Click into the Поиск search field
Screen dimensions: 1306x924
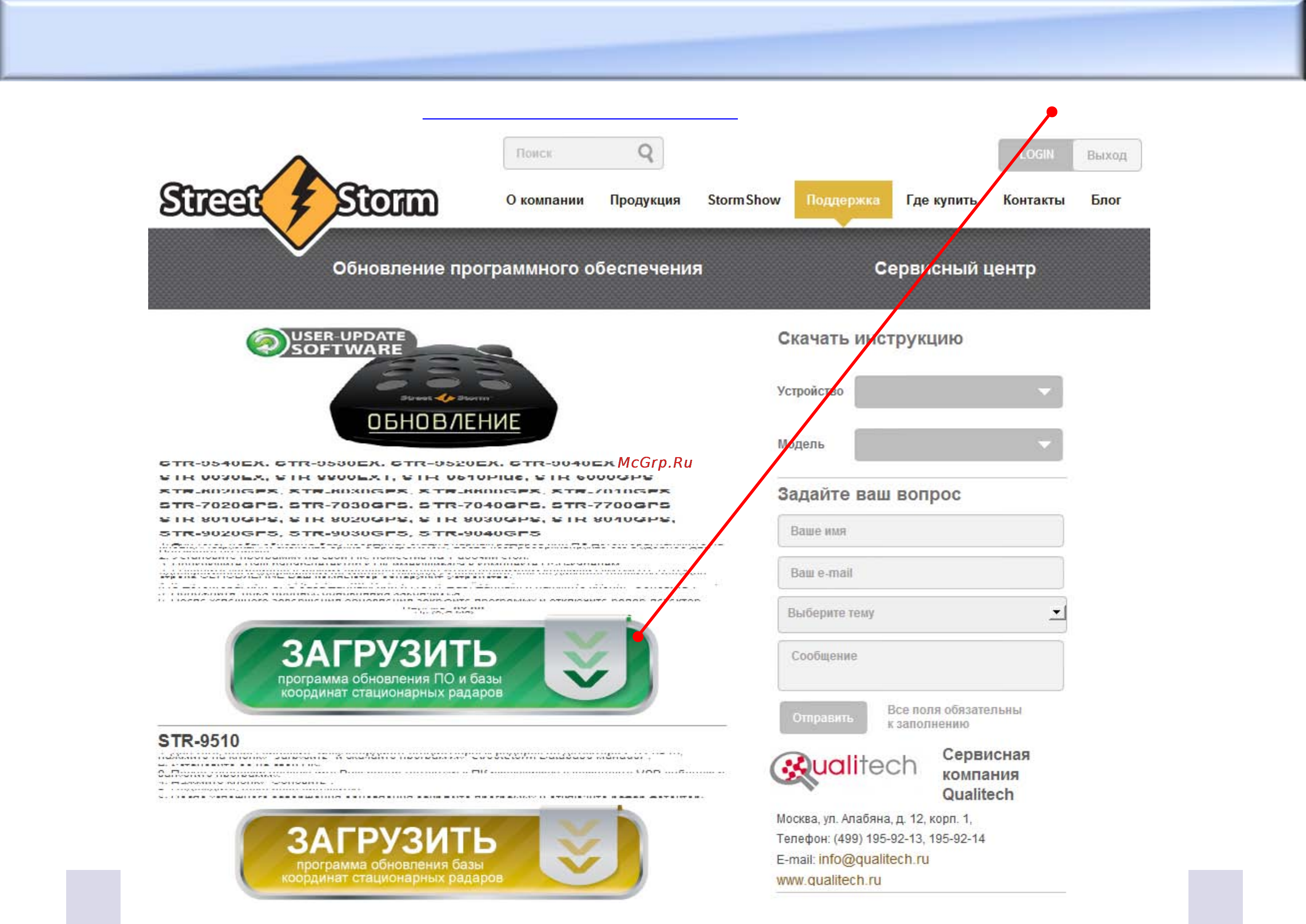click(x=583, y=153)
